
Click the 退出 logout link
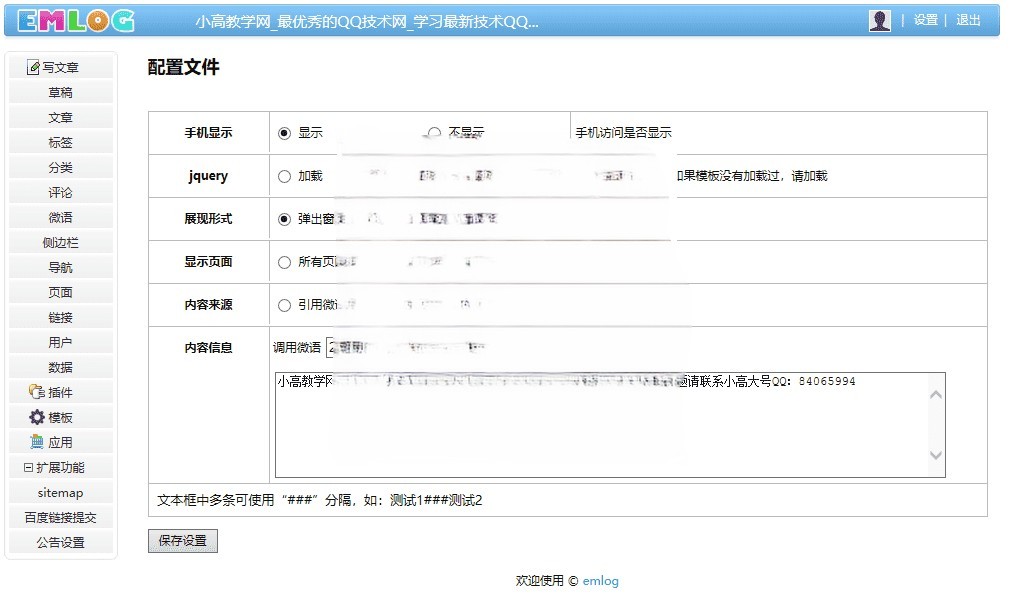coord(968,20)
